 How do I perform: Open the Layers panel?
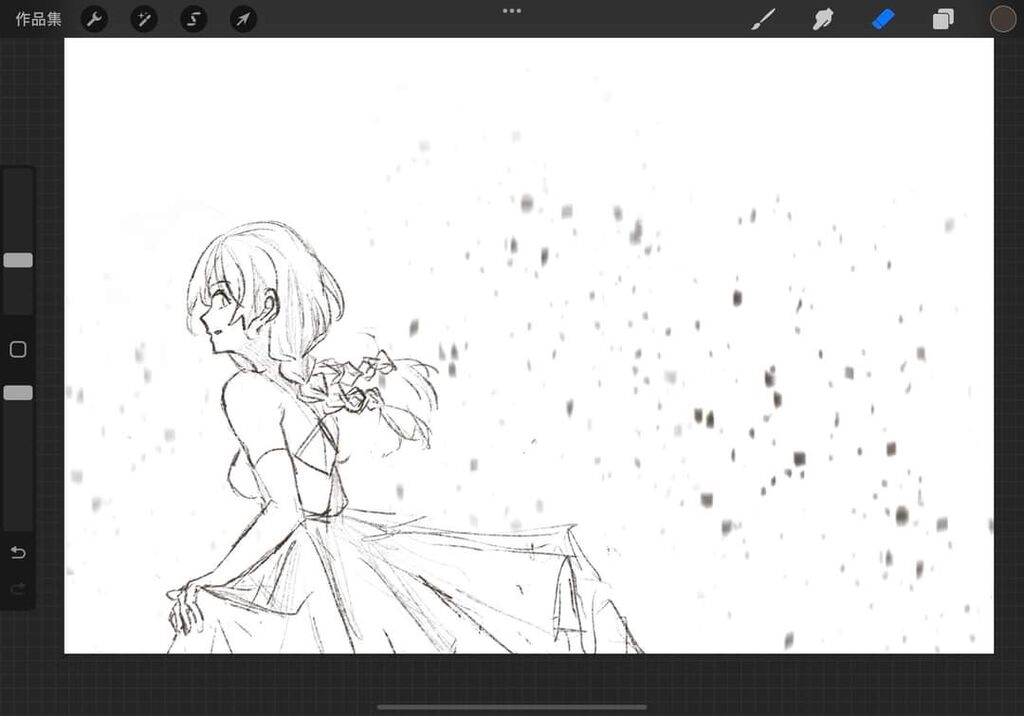point(943,19)
